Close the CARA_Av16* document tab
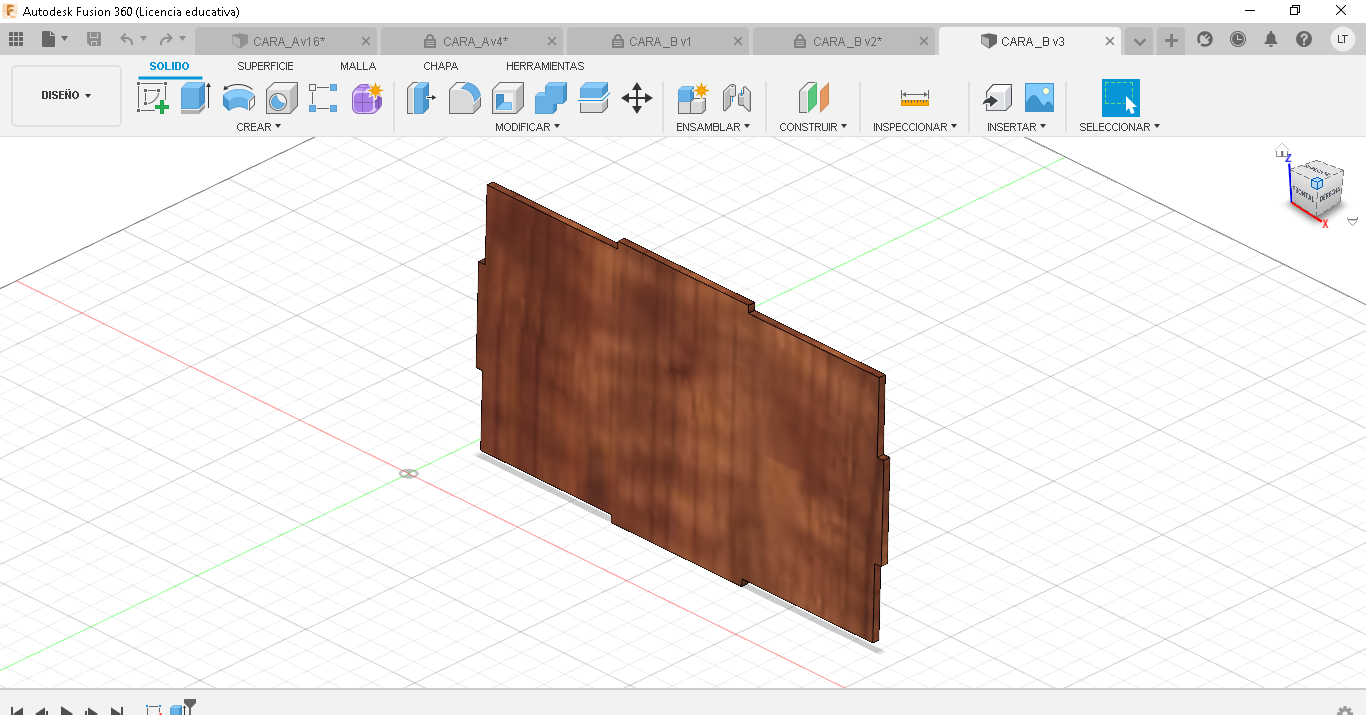 366,41
